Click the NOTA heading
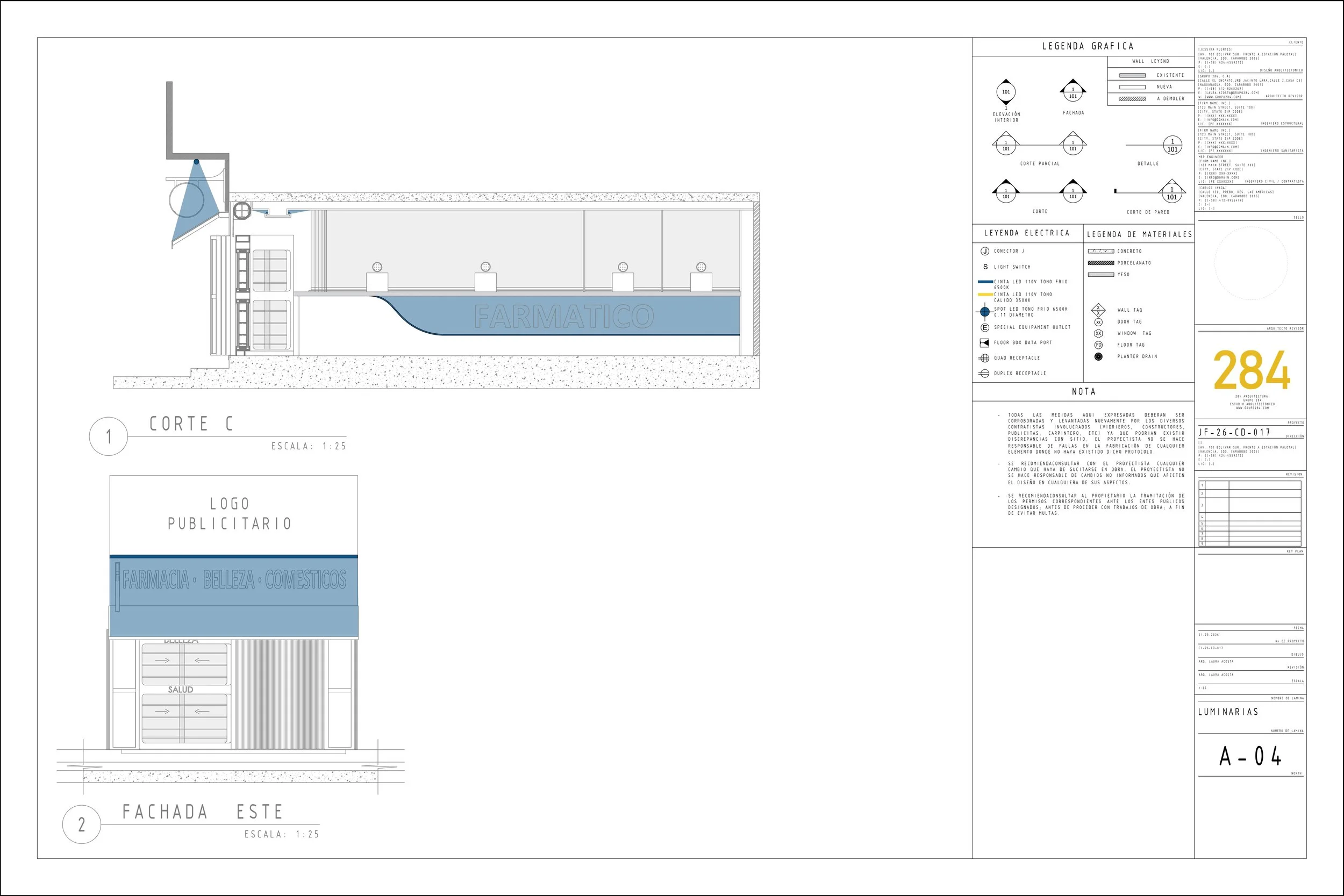This screenshot has height=896, width=1344. [1083, 391]
